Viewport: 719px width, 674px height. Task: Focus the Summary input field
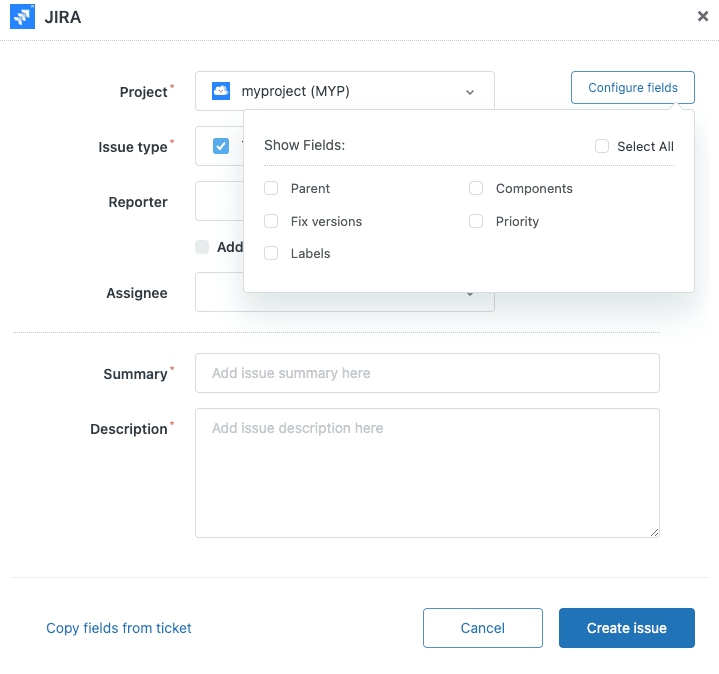427,373
